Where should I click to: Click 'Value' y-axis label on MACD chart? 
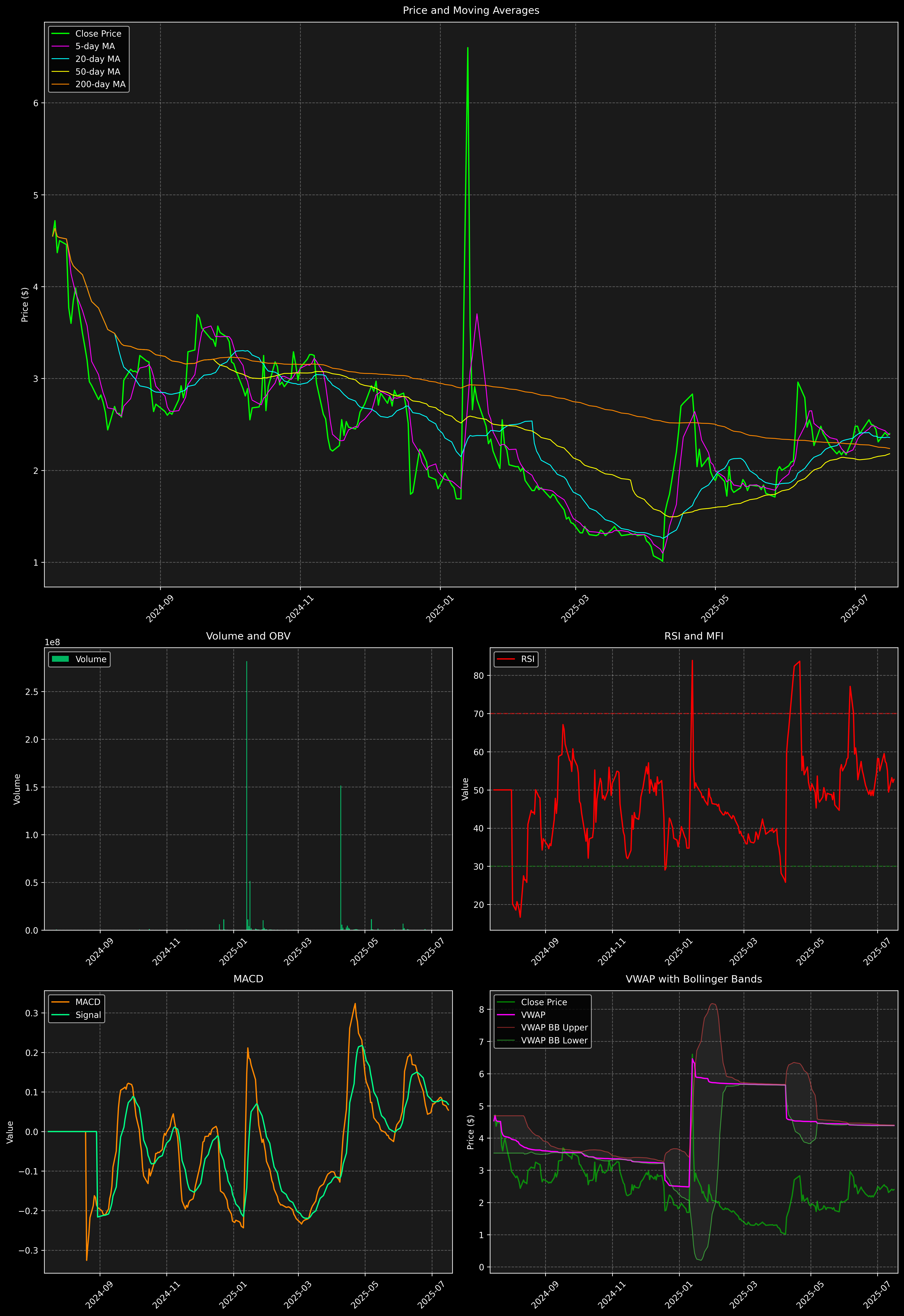coord(10,1132)
